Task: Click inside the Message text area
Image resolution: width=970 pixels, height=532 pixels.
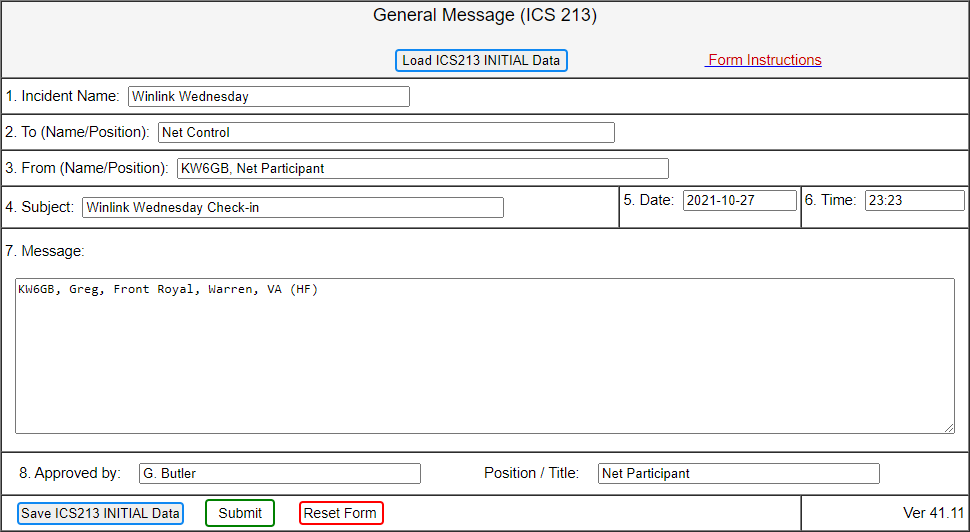Action: click(x=485, y=355)
